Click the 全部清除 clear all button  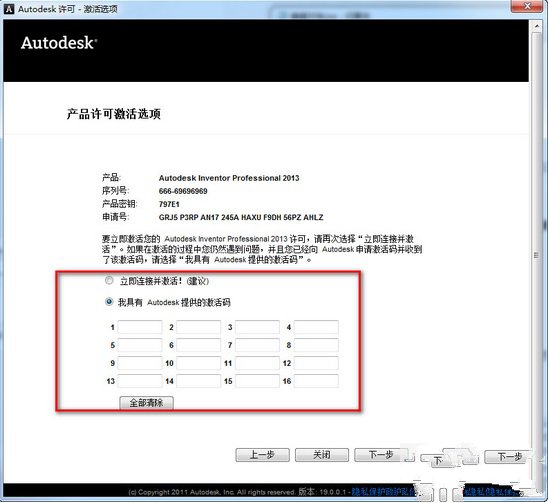[146, 403]
